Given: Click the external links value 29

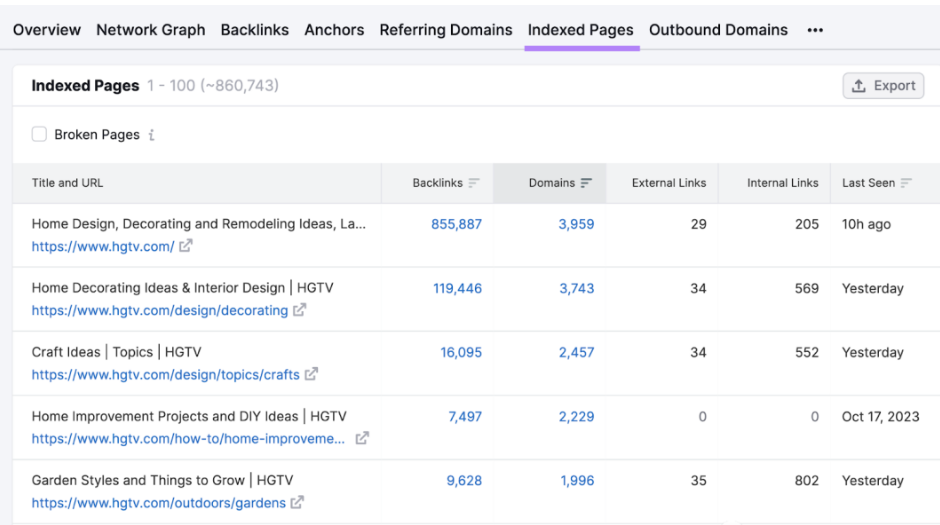Looking at the screenshot, I should (698, 224).
